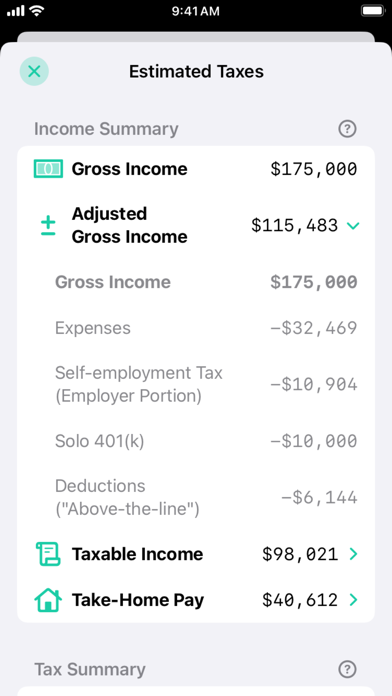Select the Solo 401(k) line item
Image resolution: width=392 pixels, height=696 pixels.
[x=206, y=441]
